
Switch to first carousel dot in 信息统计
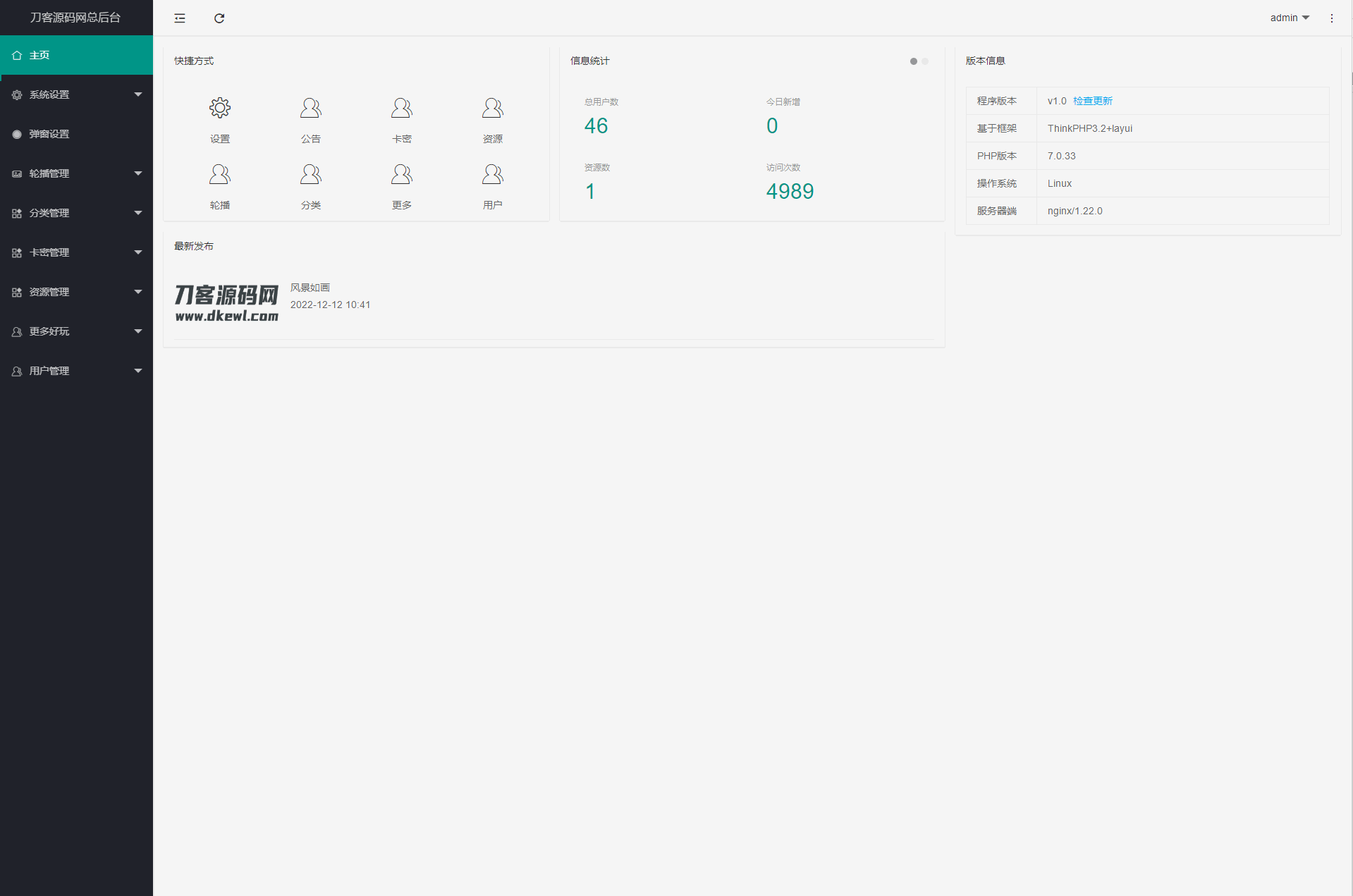pos(914,61)
